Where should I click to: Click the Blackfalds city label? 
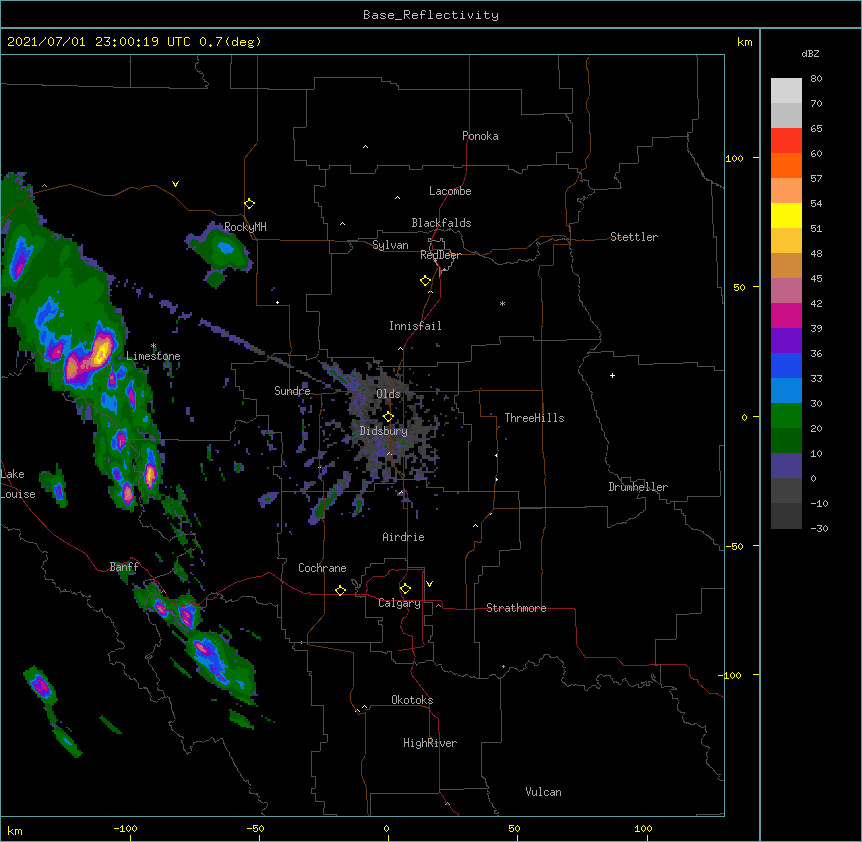(x=441, y=223)
